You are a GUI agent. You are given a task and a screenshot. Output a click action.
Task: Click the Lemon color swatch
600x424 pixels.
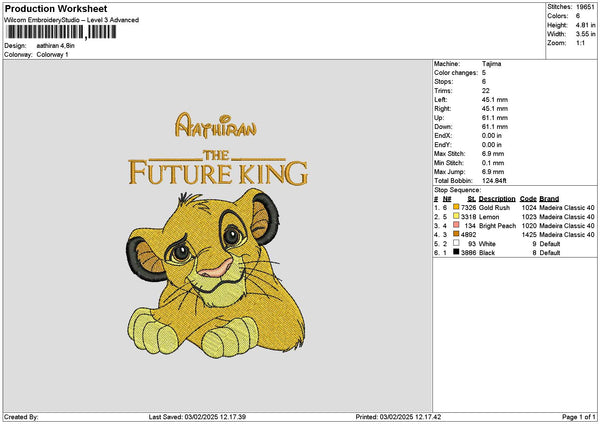click(x=456, y=216)
